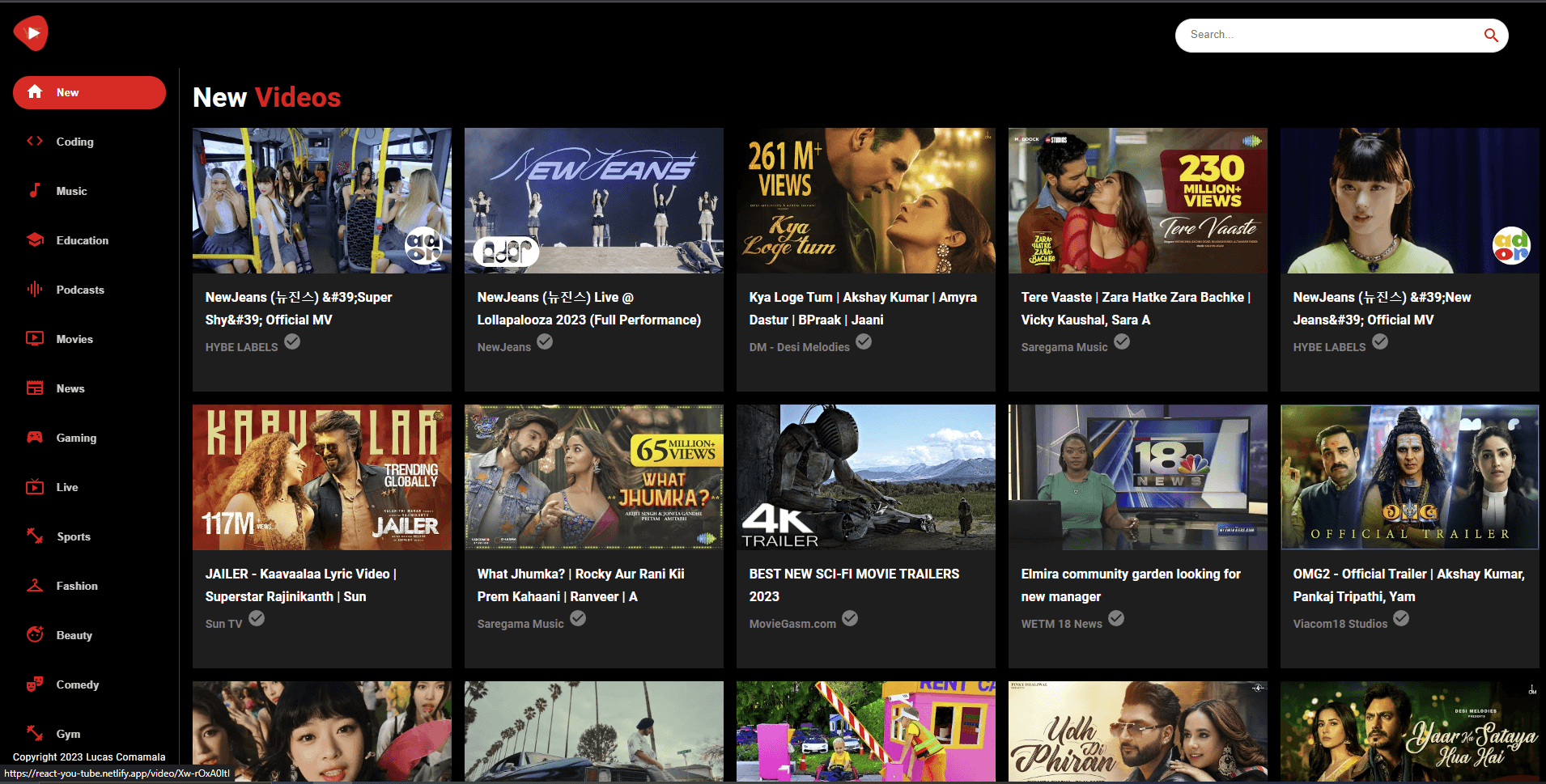Click verified badge next to DM - Desi Melodies
The width and height of the screenshot is (1546, 784).
tap(864, 342)
